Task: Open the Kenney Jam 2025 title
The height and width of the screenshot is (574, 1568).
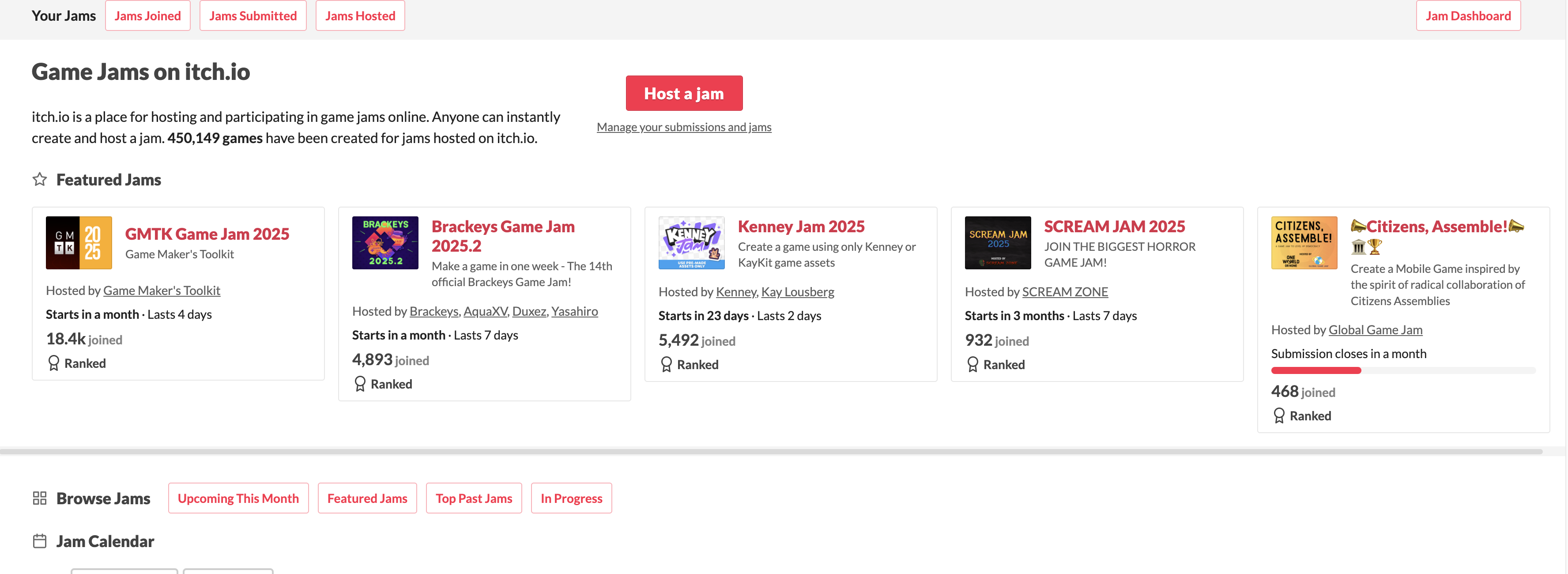Action: tap(801, 227)
